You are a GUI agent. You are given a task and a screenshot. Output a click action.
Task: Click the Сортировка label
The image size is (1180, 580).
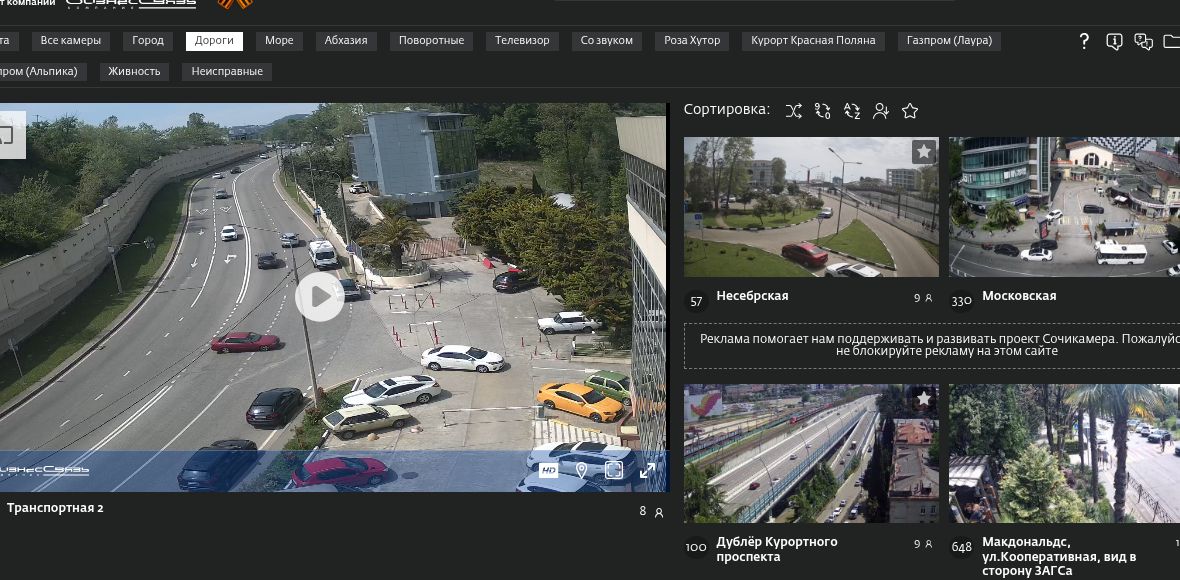727,110
